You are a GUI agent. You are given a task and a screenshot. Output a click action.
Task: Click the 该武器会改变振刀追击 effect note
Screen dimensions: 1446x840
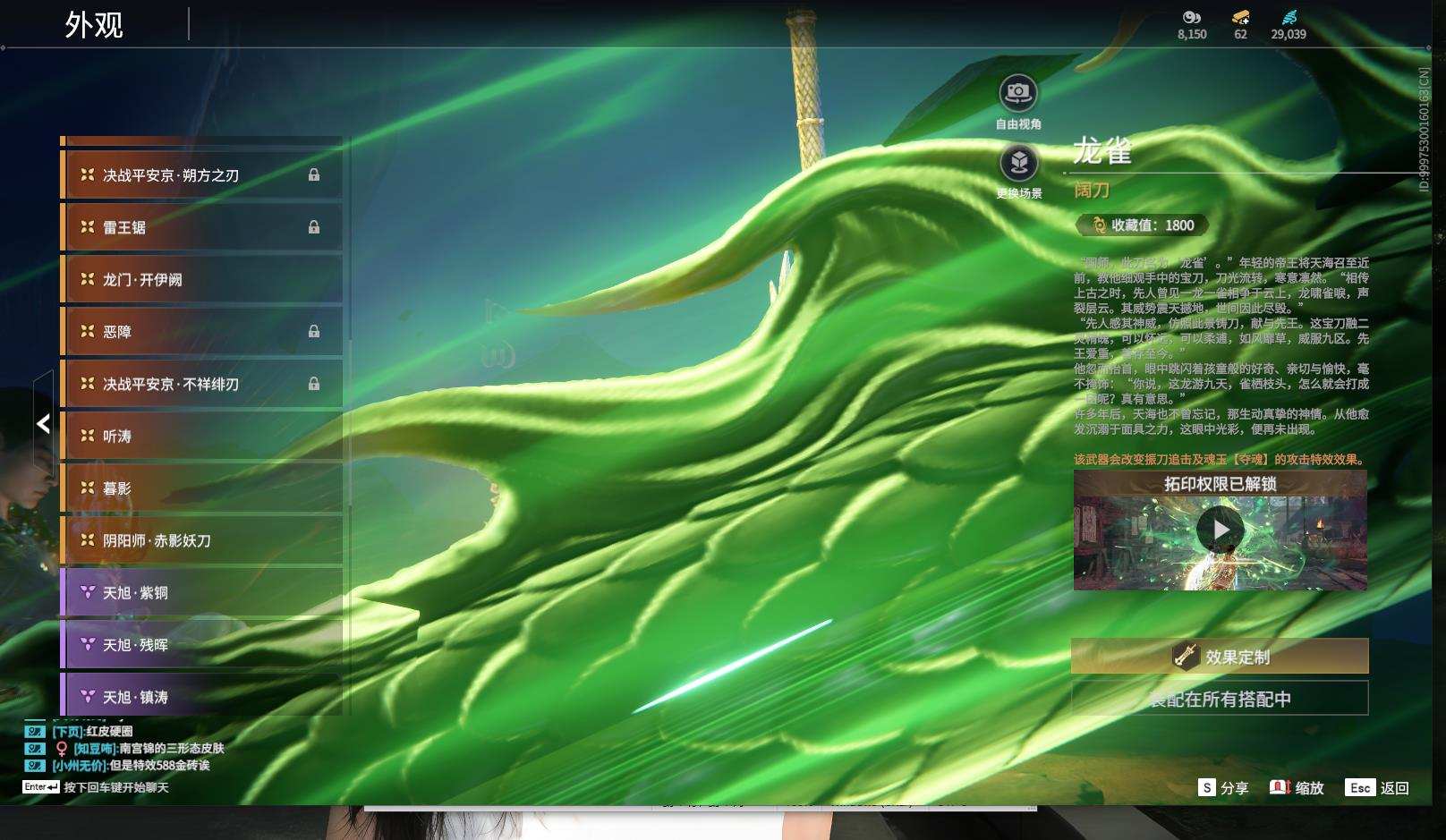point(1221,459)
